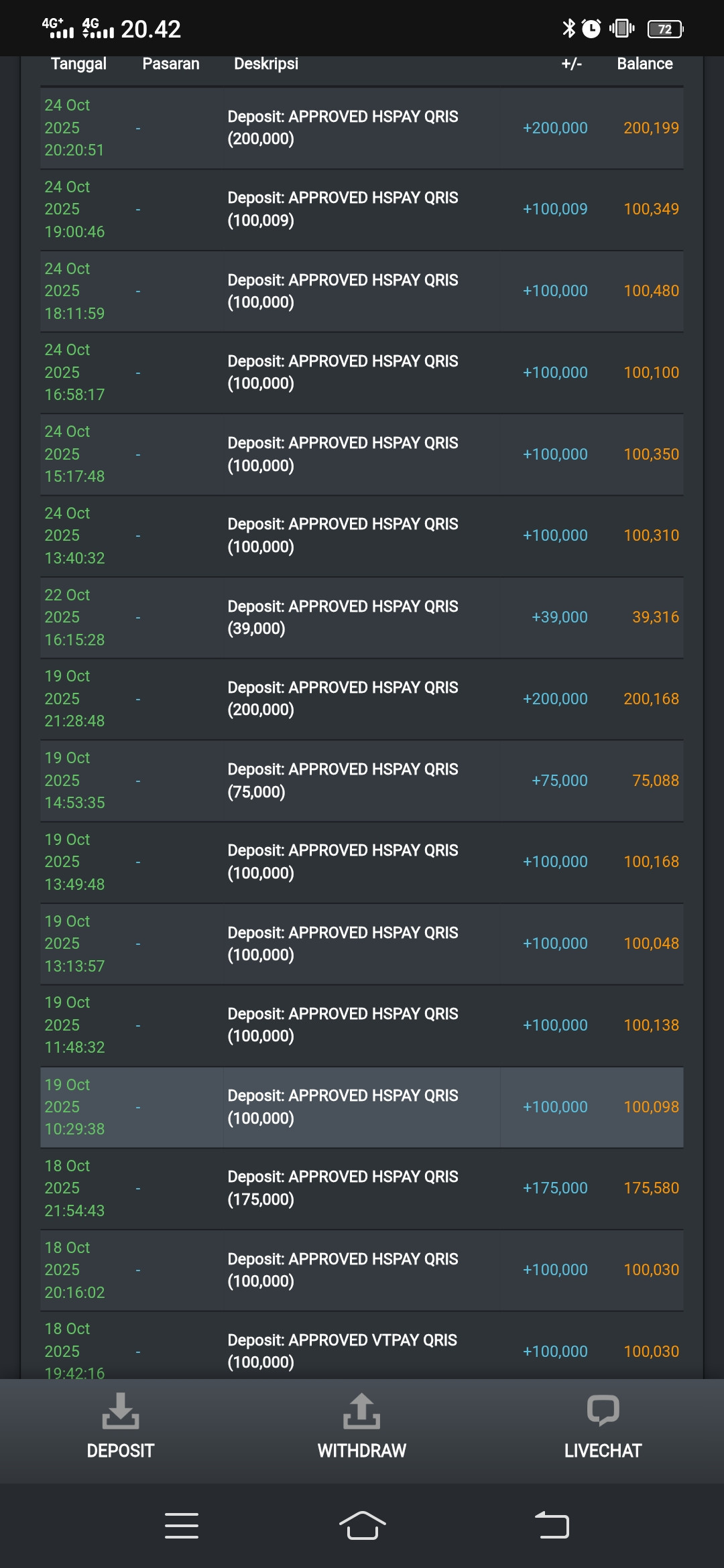The image size is (724, 1568).
Task: Tap the +175,000 amount on 18 Oct
Action: click(555, 1188)
